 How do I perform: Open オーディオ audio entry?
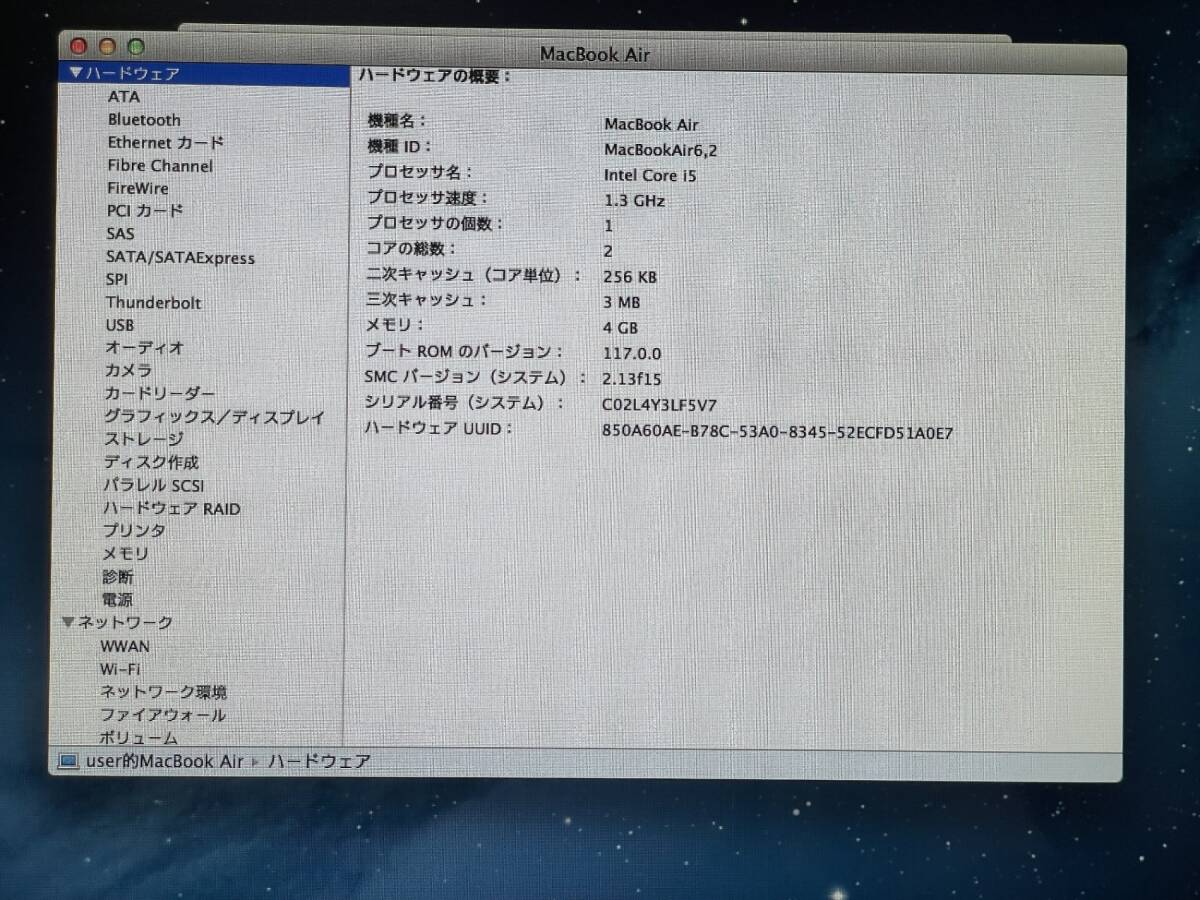click(144, 348)
